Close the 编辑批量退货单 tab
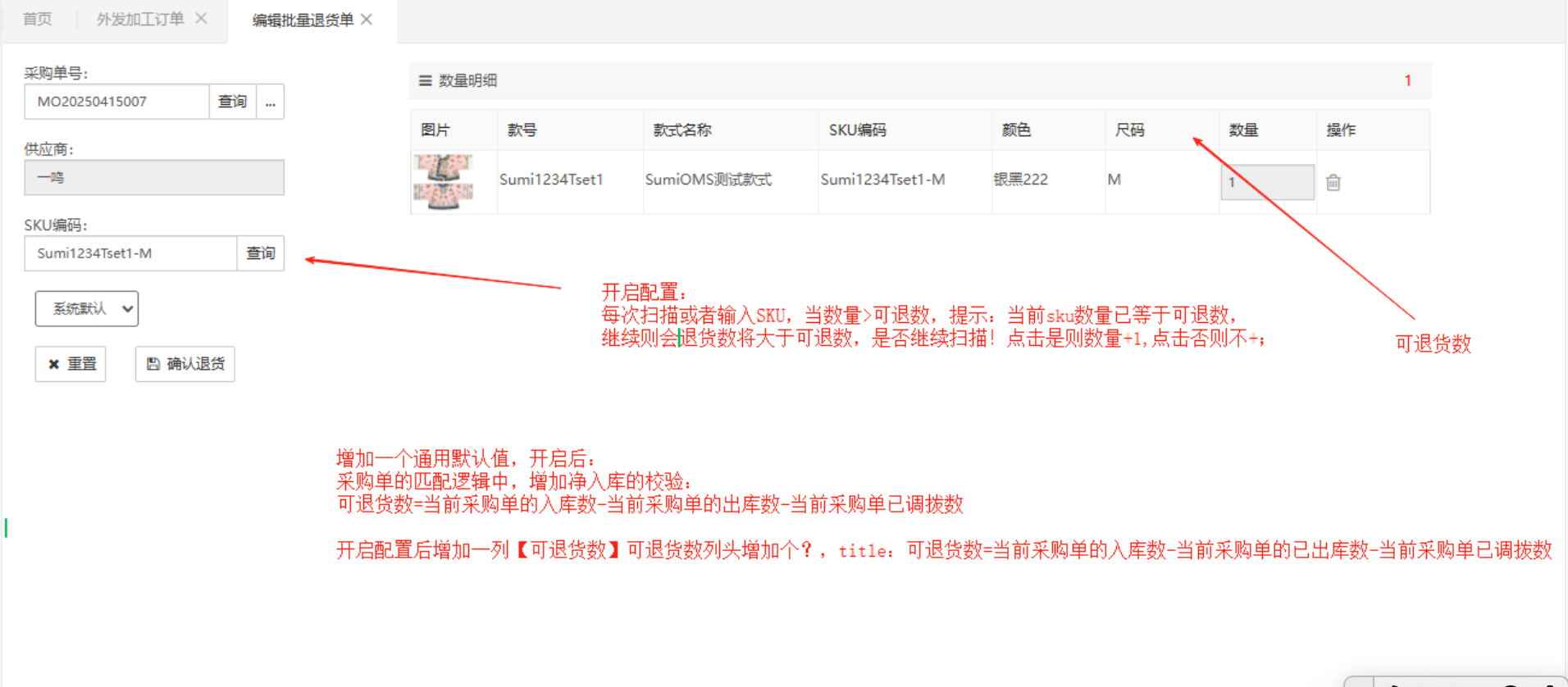The height and width of the screenshot is (687, 1568). (x=367, y=20)
